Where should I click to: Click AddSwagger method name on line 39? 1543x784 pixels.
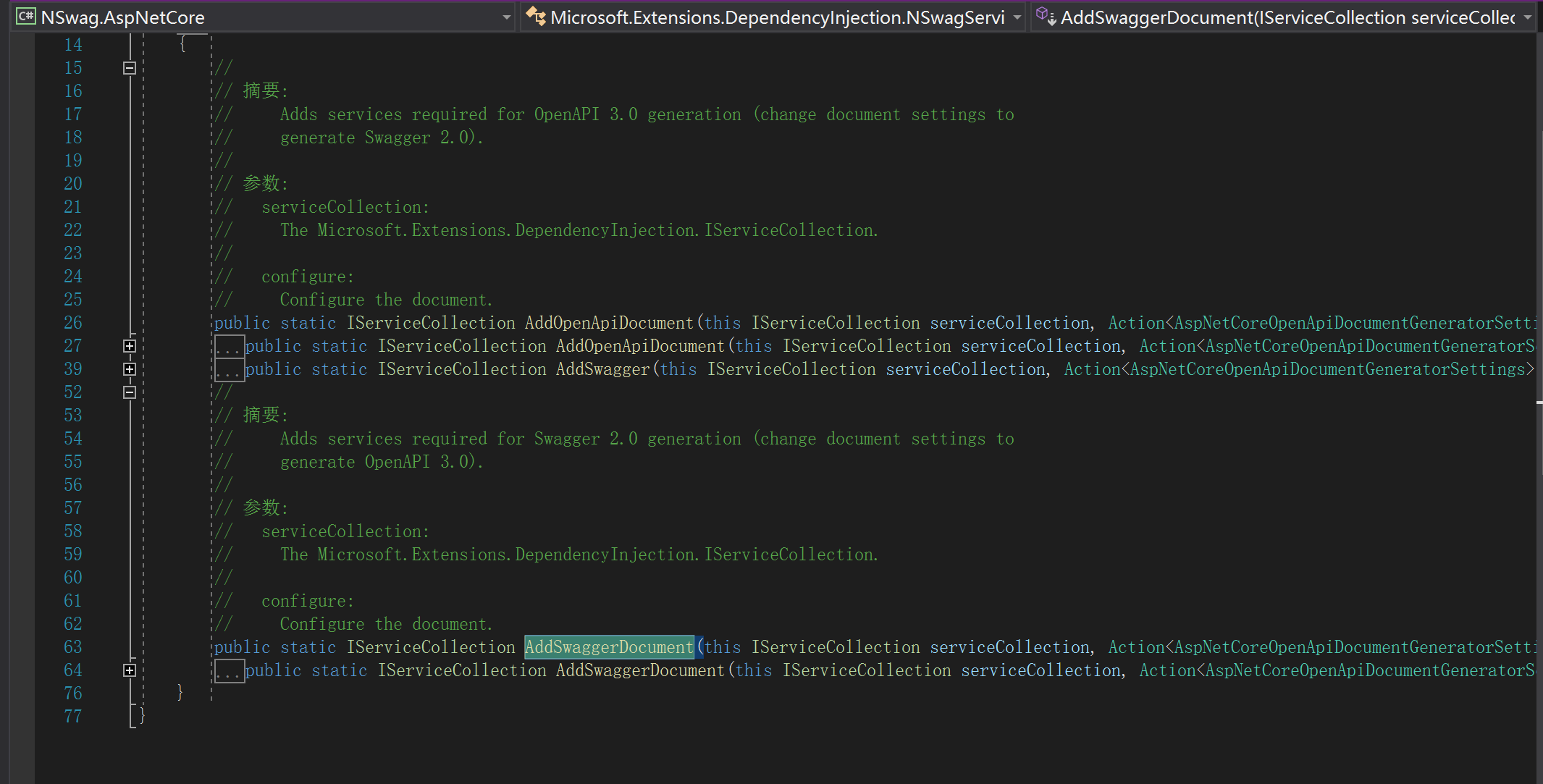pyautogui.click(x=602, y=369)
